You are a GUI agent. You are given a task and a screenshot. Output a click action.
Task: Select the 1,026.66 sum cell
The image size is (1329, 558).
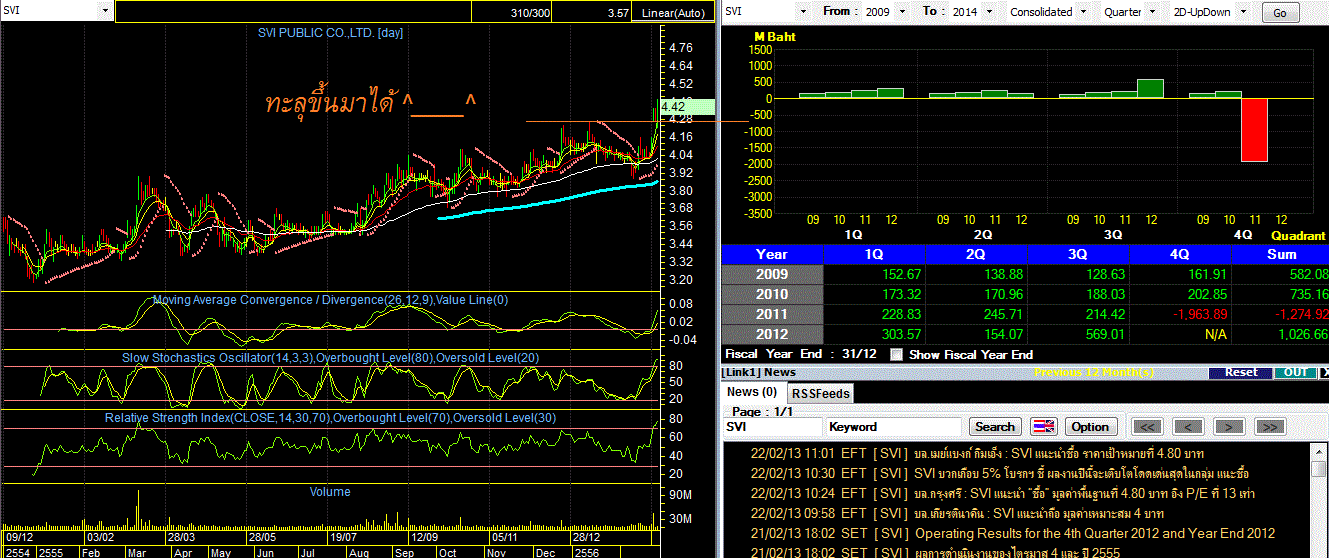[1281, 334]
